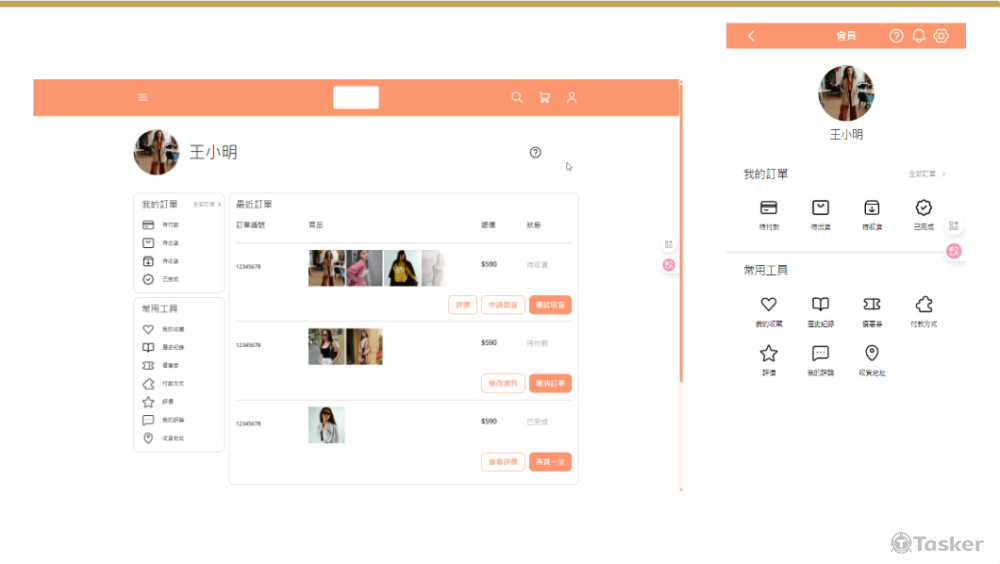1000x564 pixels.
Task: Tap the 待付款 pending payment card icon on mobile
Action: 768,208
